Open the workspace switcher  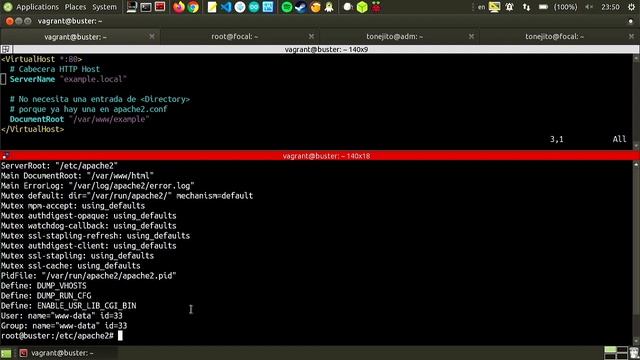[616, 353]
